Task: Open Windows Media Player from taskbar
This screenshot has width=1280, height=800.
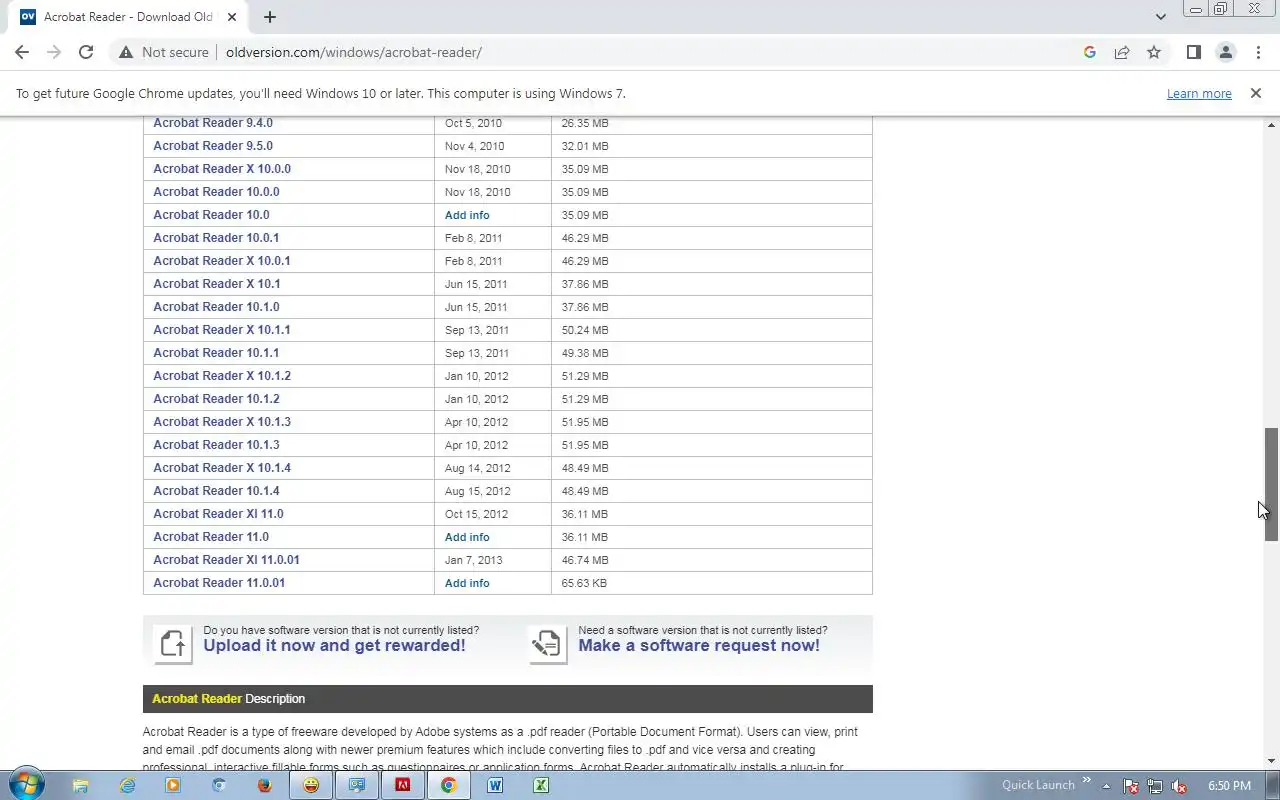Action: tap(173, 786)
